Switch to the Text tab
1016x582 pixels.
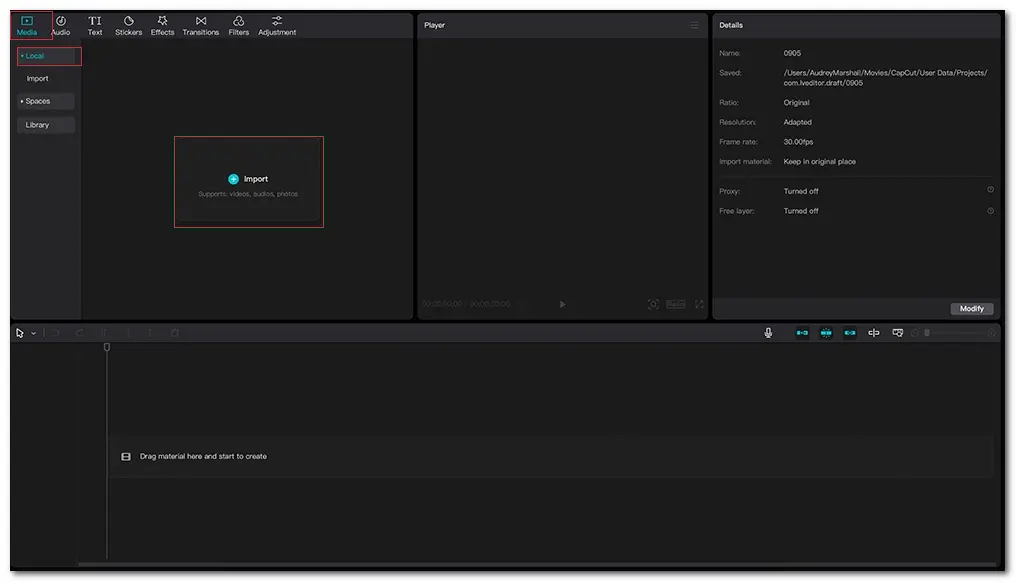click(95, 25)
